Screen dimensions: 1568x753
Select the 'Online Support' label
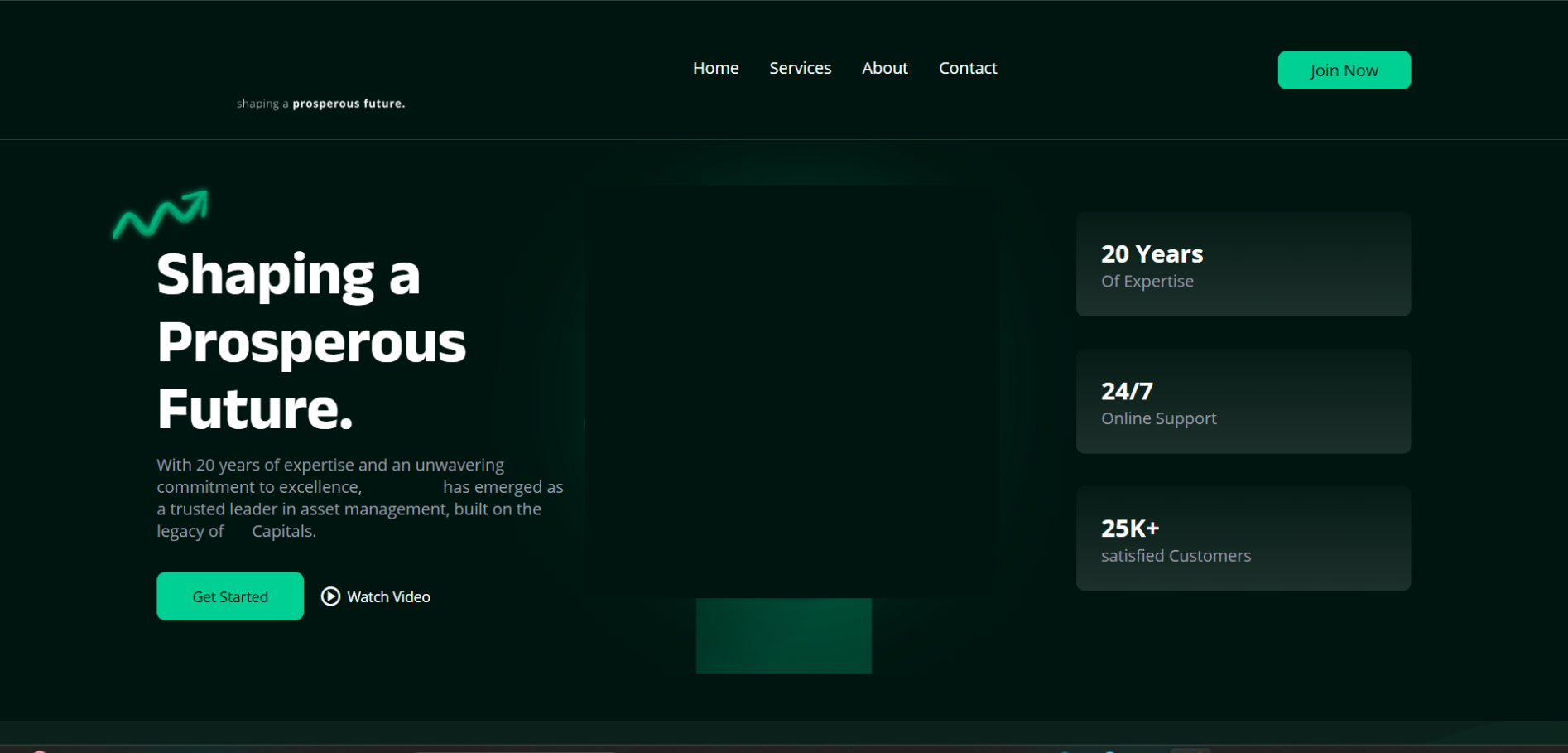click(x=1158, y=418)
